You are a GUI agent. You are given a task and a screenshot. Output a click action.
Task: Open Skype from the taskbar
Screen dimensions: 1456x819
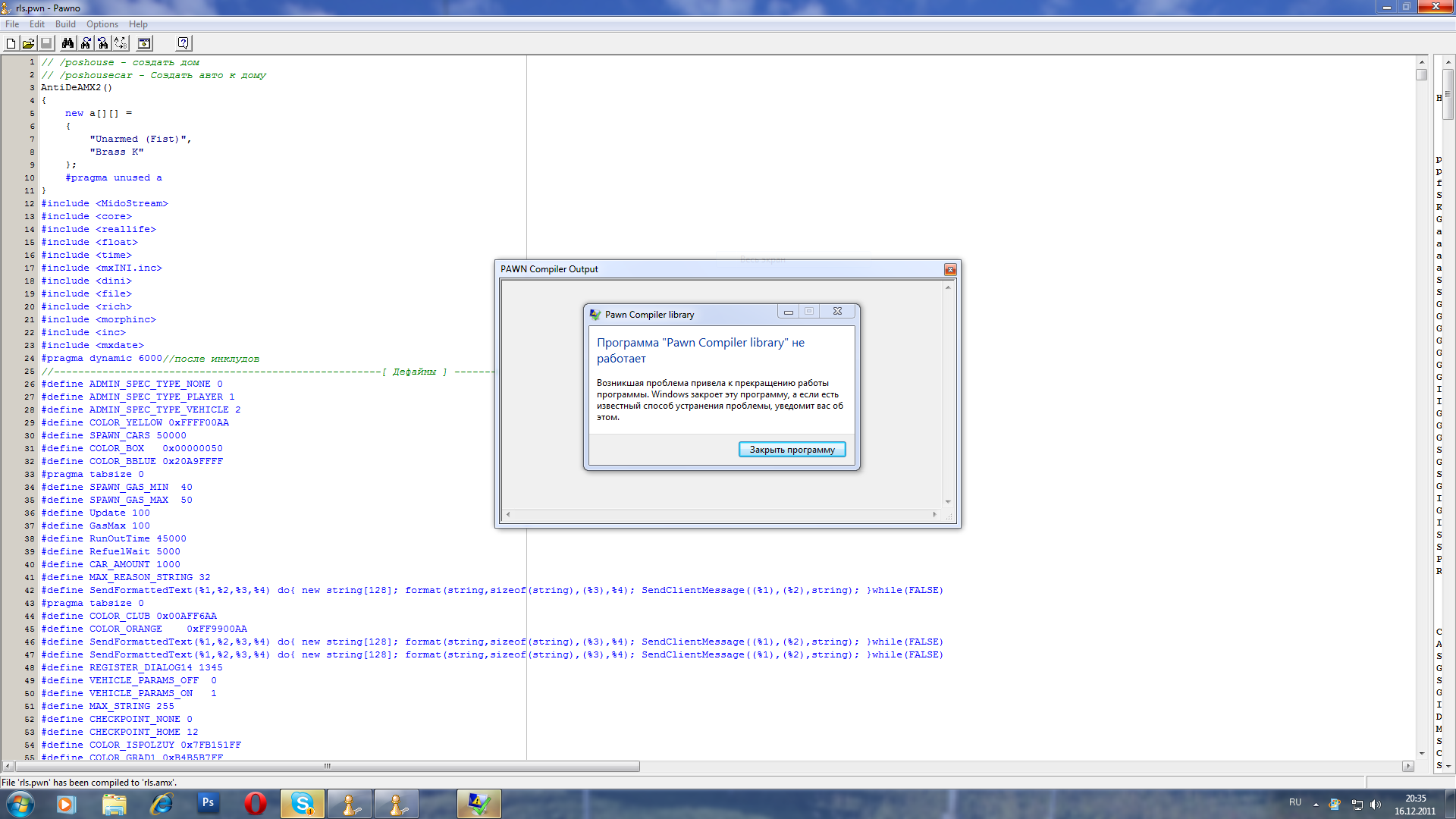pos(303,804)
